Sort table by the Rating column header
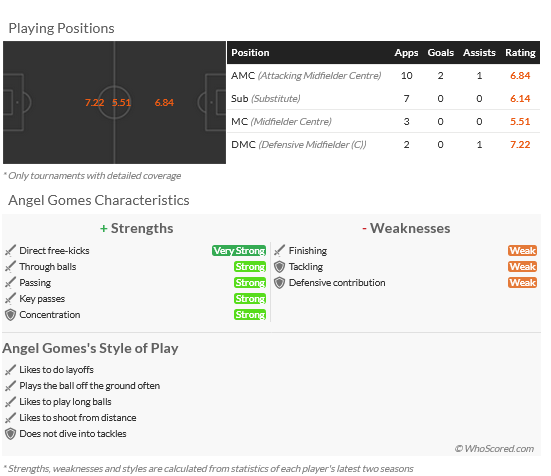 pyautogui.click(x=520, y=53)
